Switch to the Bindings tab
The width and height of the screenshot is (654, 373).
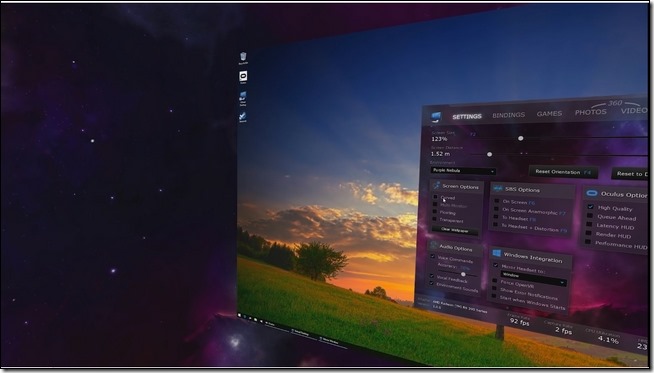[x=508, y=115]
